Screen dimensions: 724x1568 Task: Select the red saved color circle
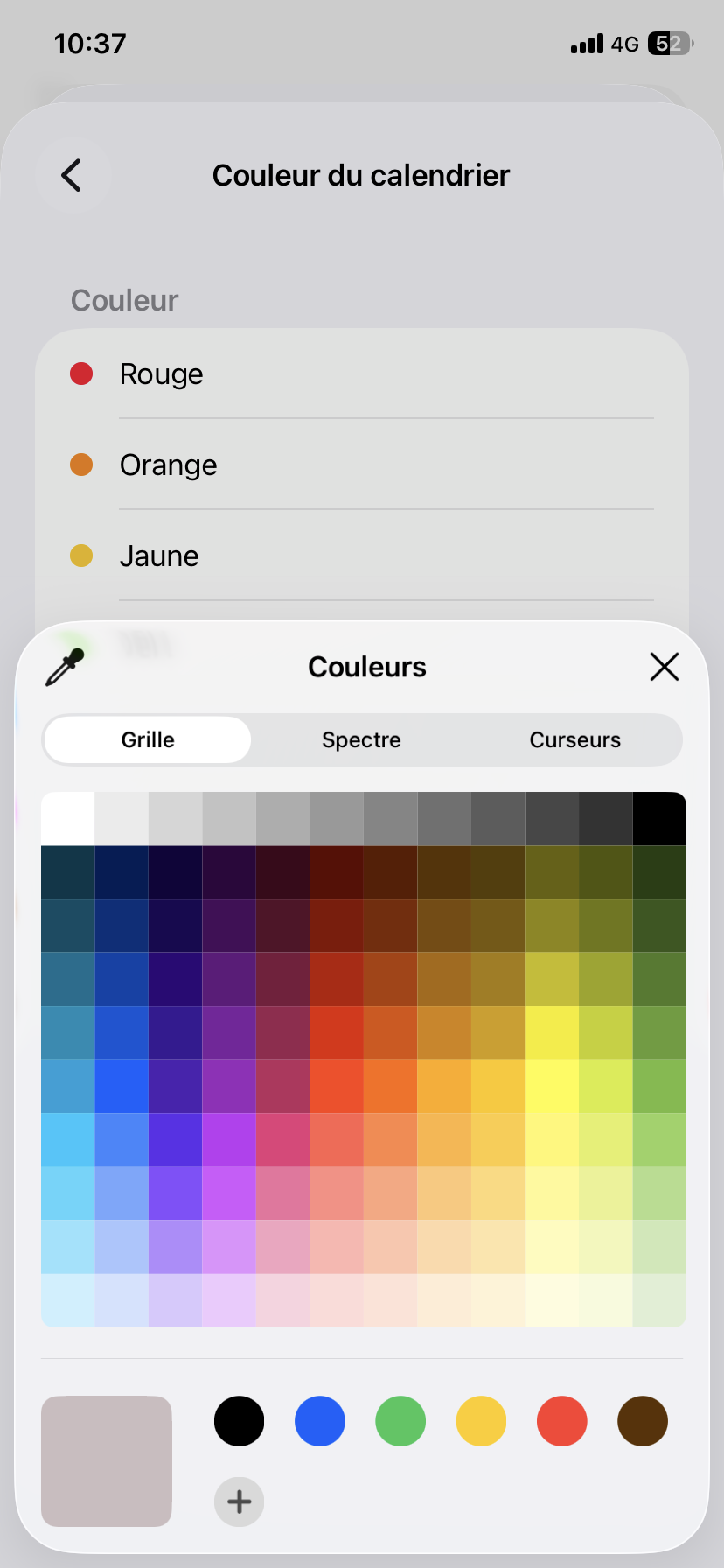[x=561, y=1421]
